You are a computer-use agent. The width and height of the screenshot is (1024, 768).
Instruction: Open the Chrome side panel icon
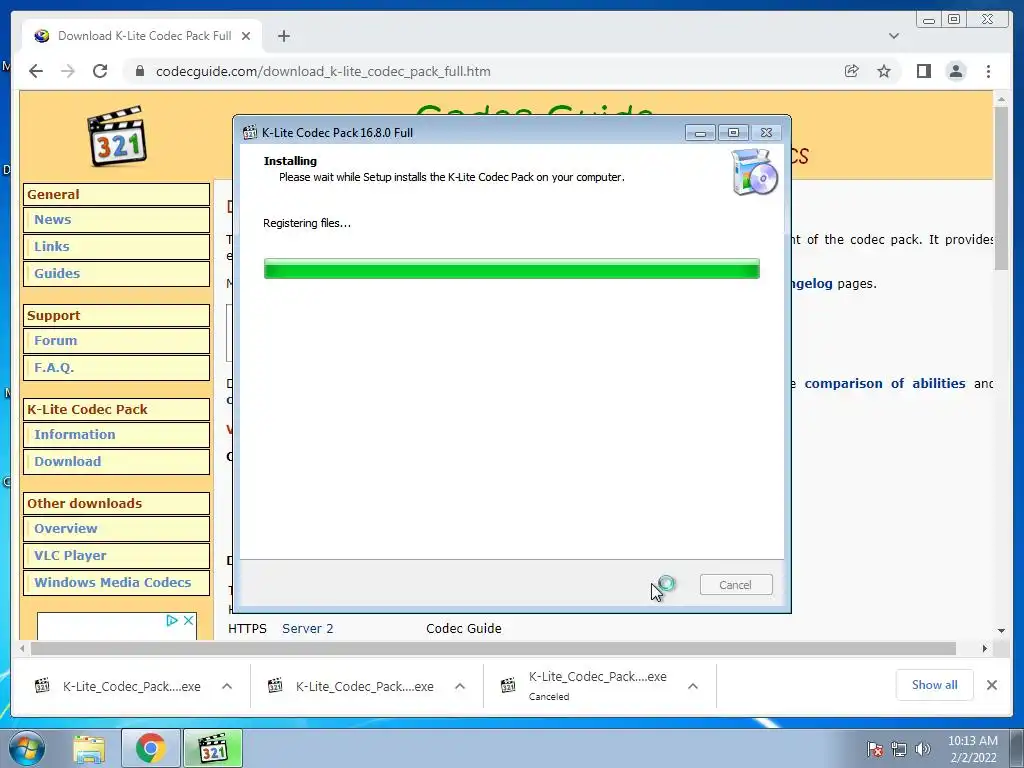coord(923,71)
